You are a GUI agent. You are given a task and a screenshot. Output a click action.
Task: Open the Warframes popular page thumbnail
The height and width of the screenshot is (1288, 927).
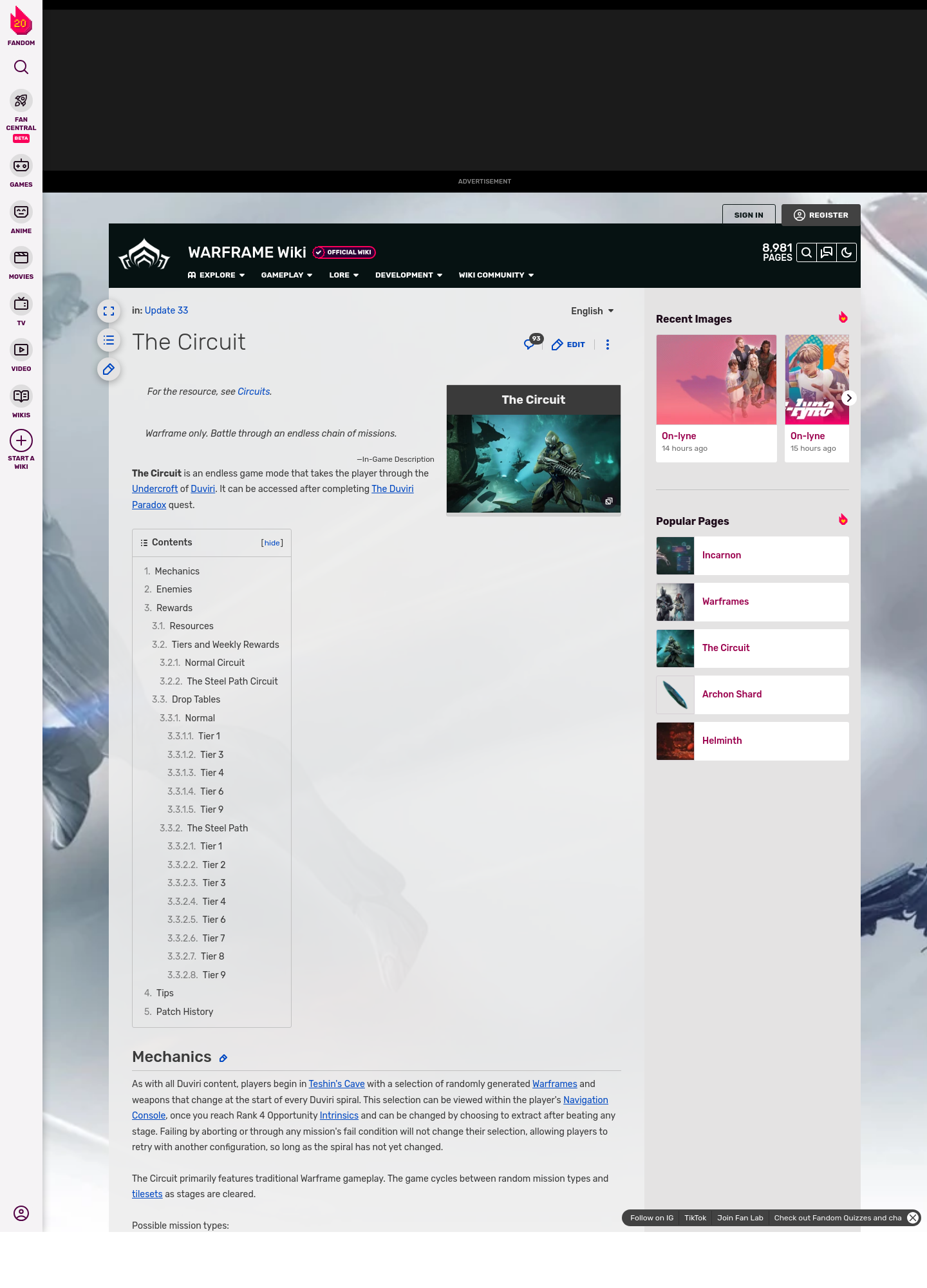tap(675, 602)
